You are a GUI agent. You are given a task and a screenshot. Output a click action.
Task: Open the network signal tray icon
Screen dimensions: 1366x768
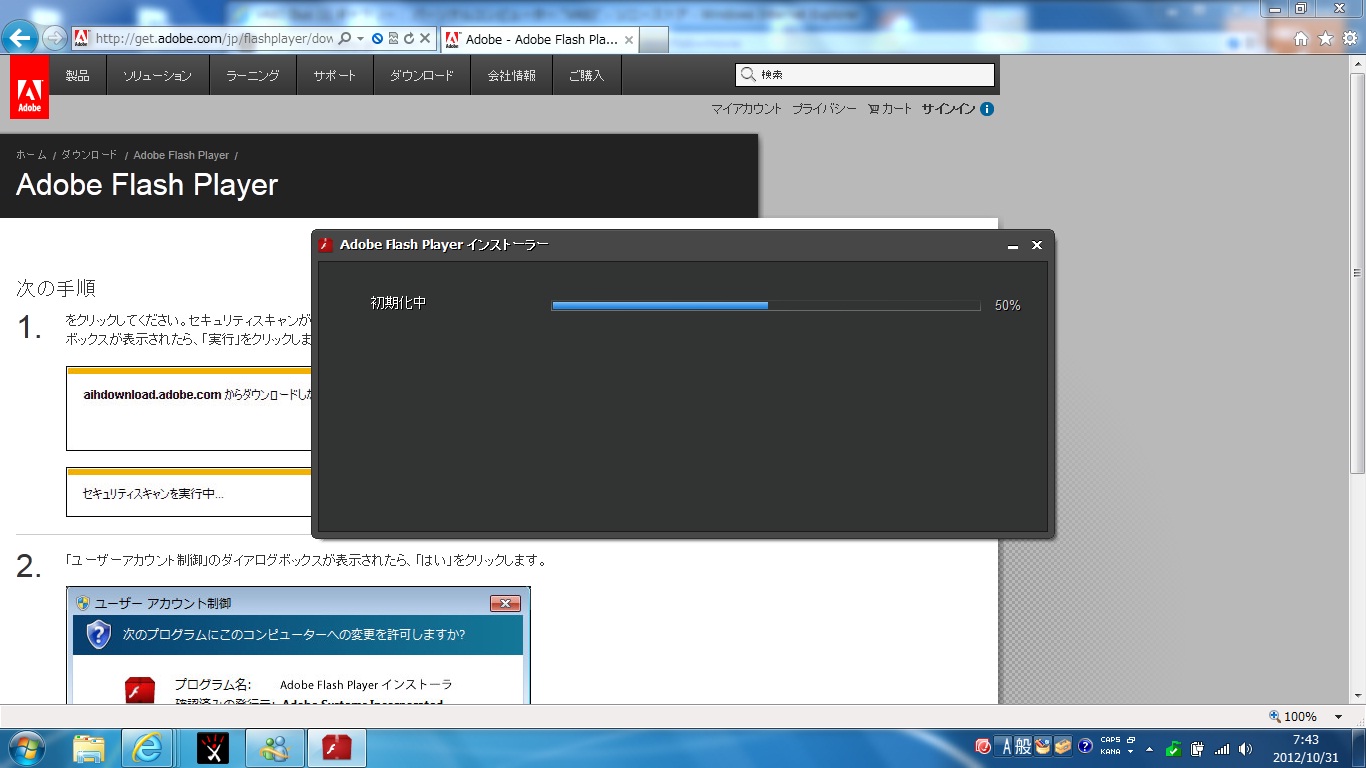tap(1222, 748)
